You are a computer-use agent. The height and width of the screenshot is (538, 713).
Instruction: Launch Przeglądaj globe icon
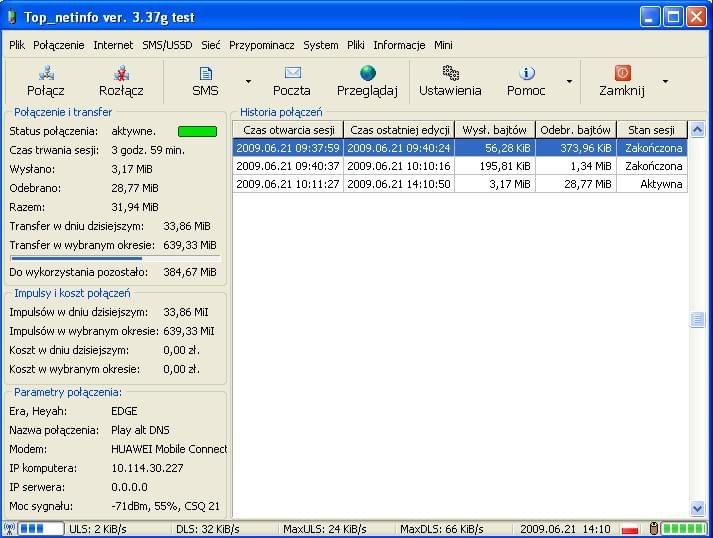pyautogui.click(x=367, y=73)
